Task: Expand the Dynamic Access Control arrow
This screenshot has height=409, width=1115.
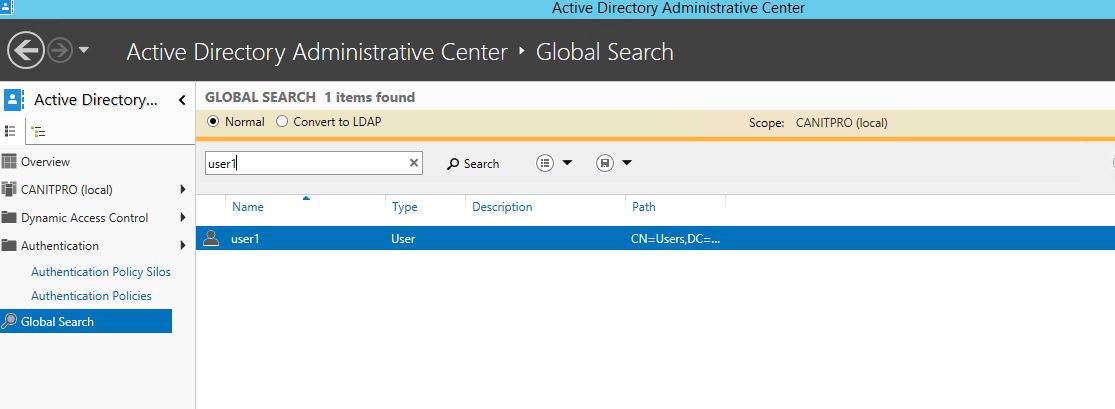Action: pyautogui.click(x=183, y=217)
